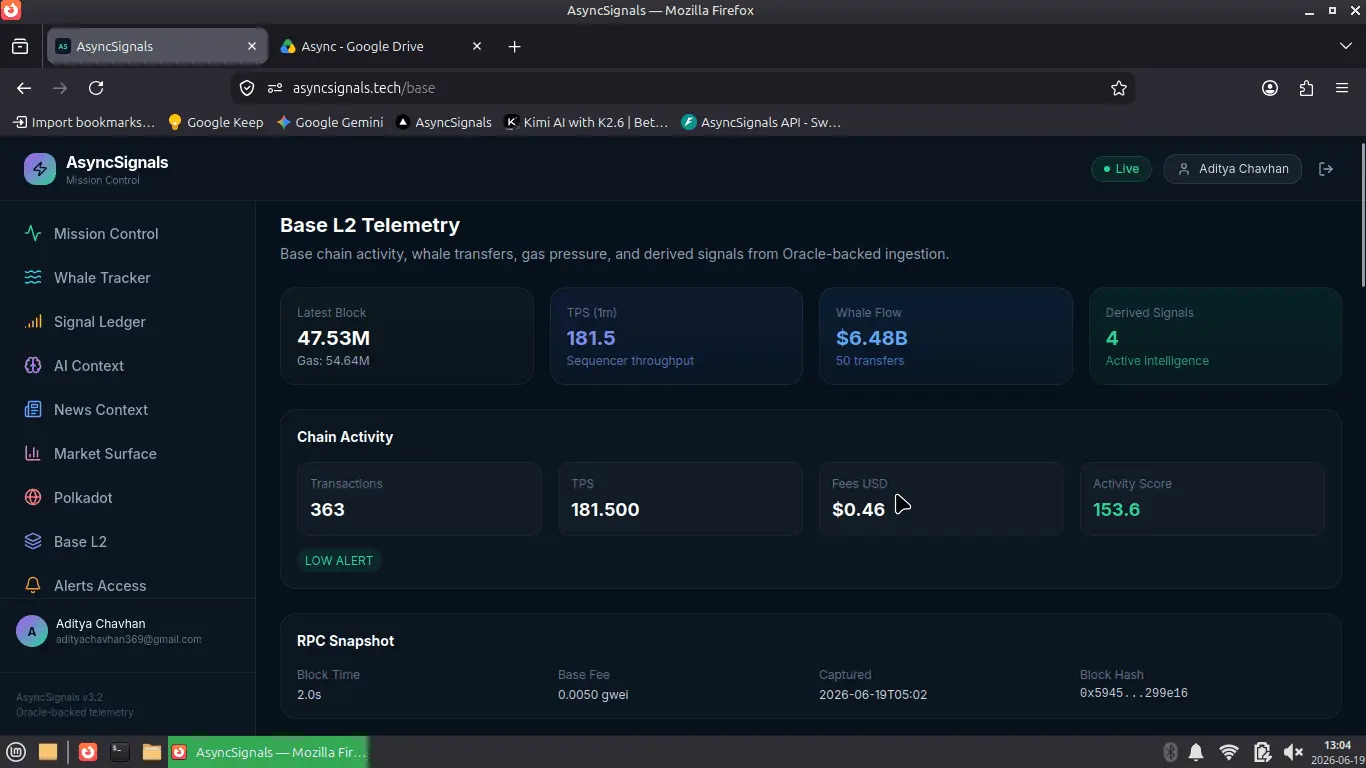Open the Firefox hamburger menu
The height and width of the screenshot is (768, 1366).
coord(1342,88)
